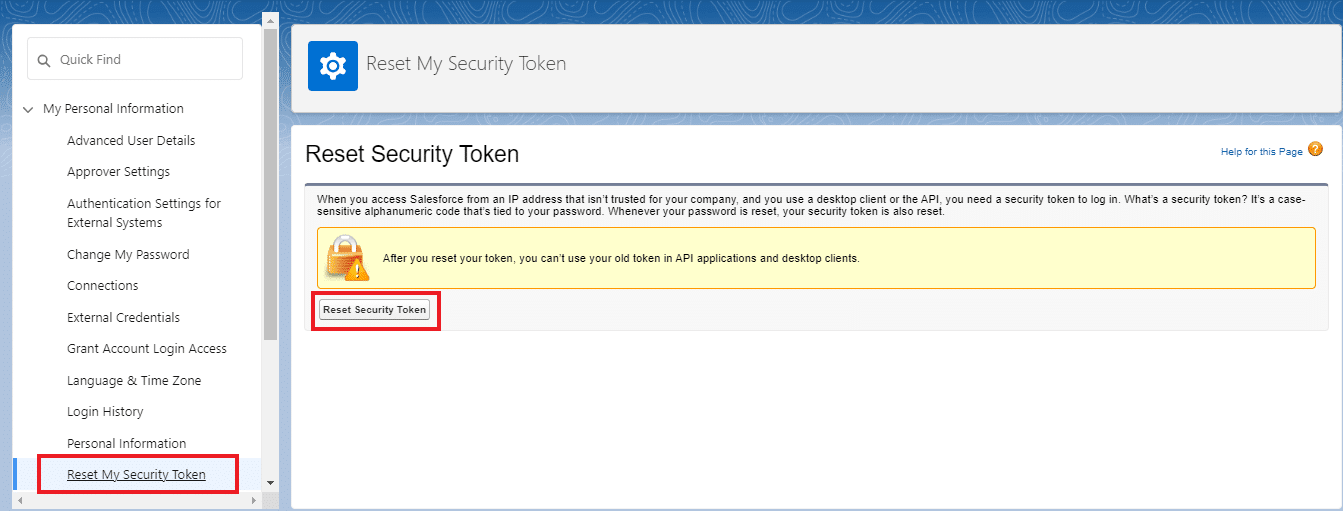The height and width of the screenshot is (511, 1343).
Task: Open the Connections menu item
Action: point(102,286)
